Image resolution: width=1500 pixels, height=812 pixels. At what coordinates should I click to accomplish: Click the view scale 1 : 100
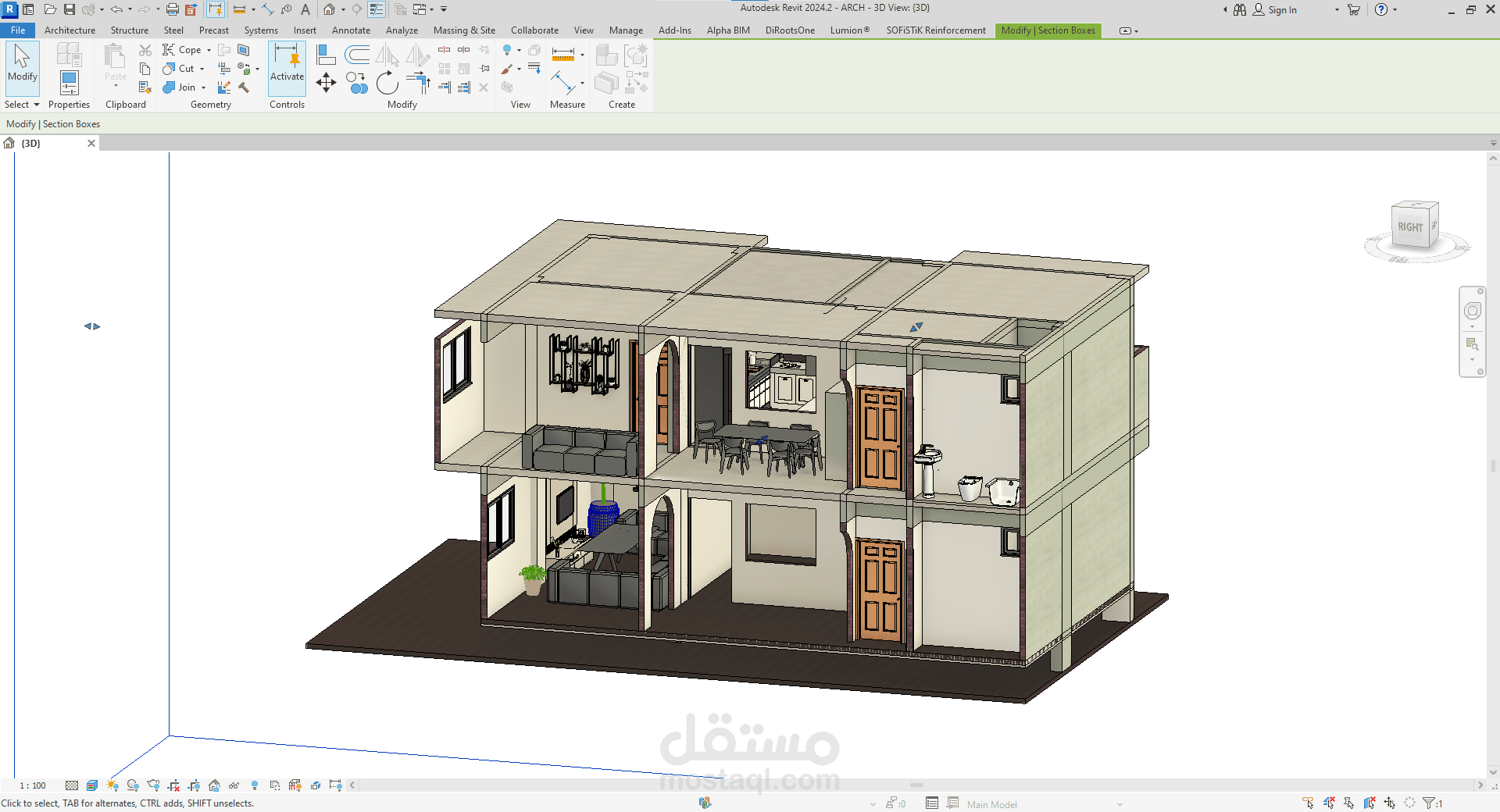point(33,785)
